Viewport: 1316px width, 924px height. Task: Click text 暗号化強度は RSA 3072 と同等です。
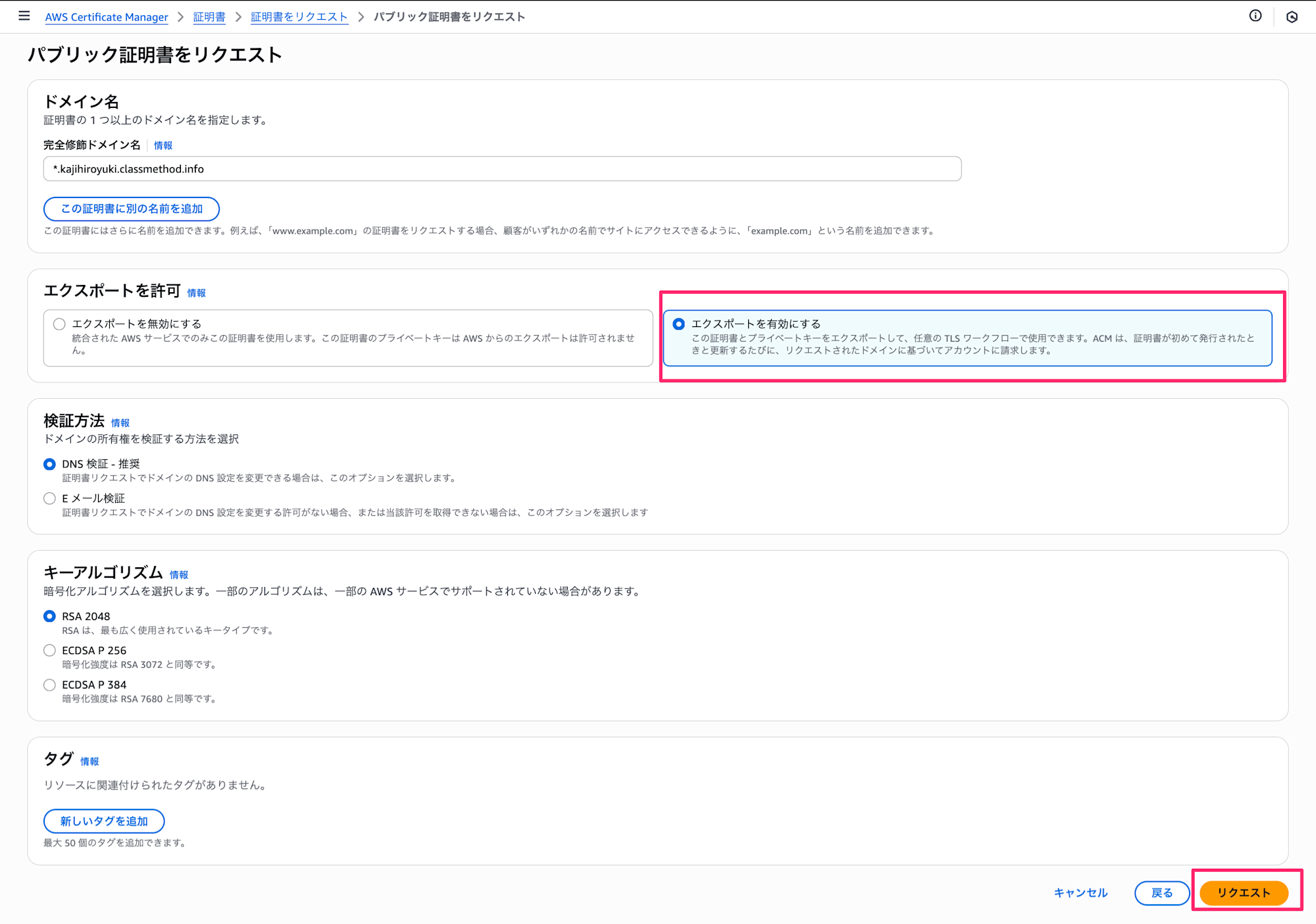(x=140, y=665)
